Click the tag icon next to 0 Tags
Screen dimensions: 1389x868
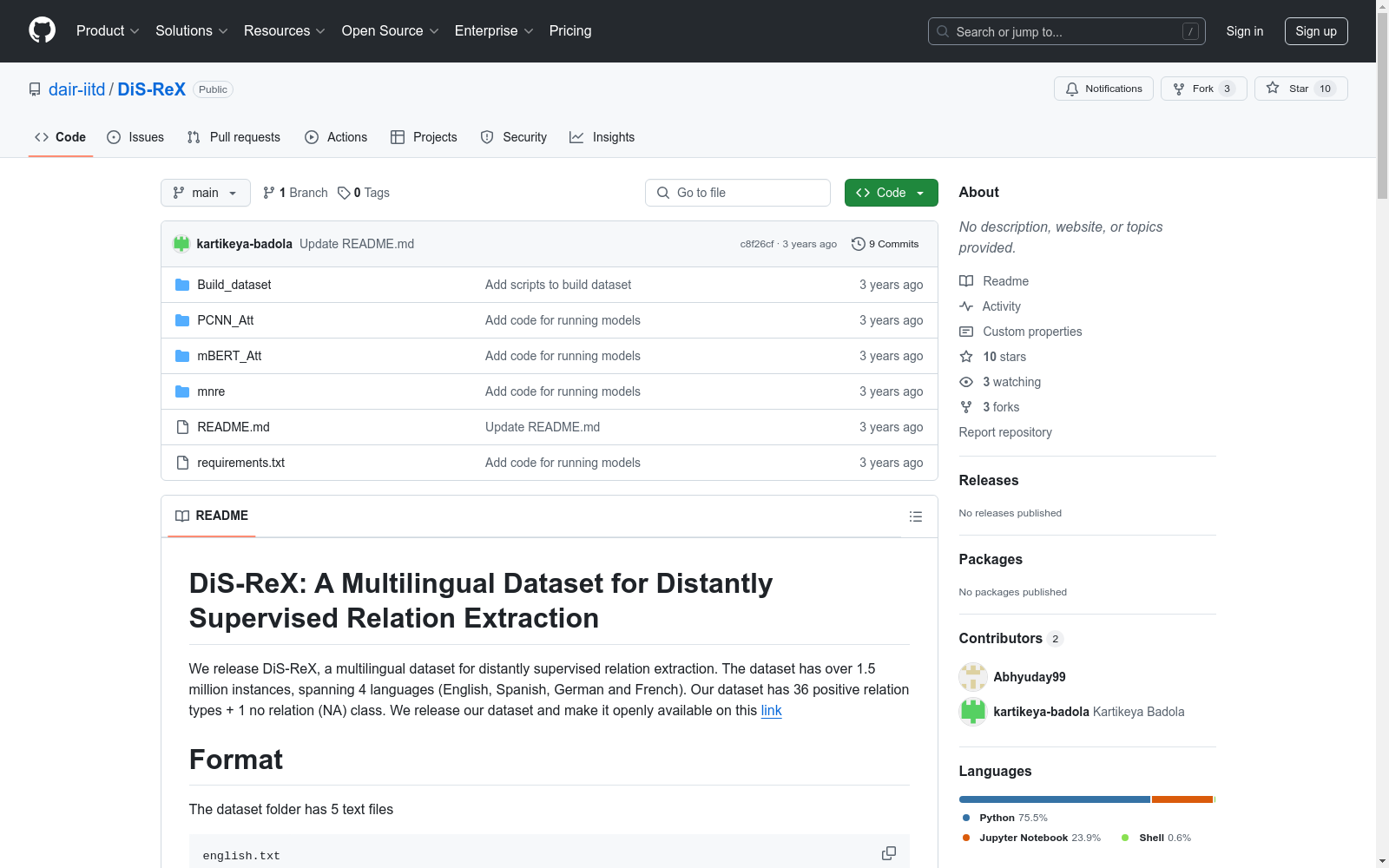344,193
